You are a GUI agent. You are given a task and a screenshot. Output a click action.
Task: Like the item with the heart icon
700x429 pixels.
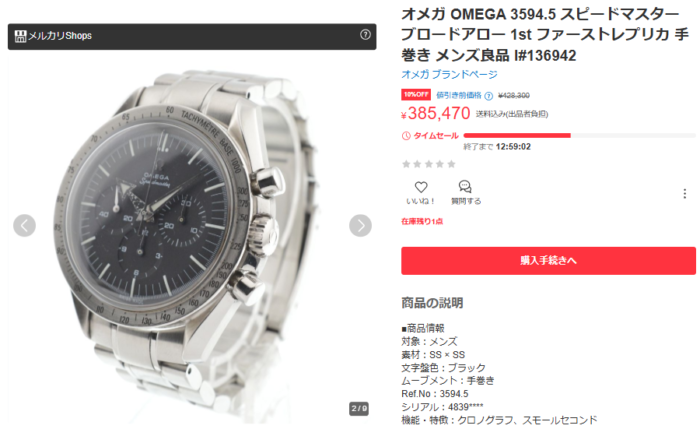tap(421, 187)
